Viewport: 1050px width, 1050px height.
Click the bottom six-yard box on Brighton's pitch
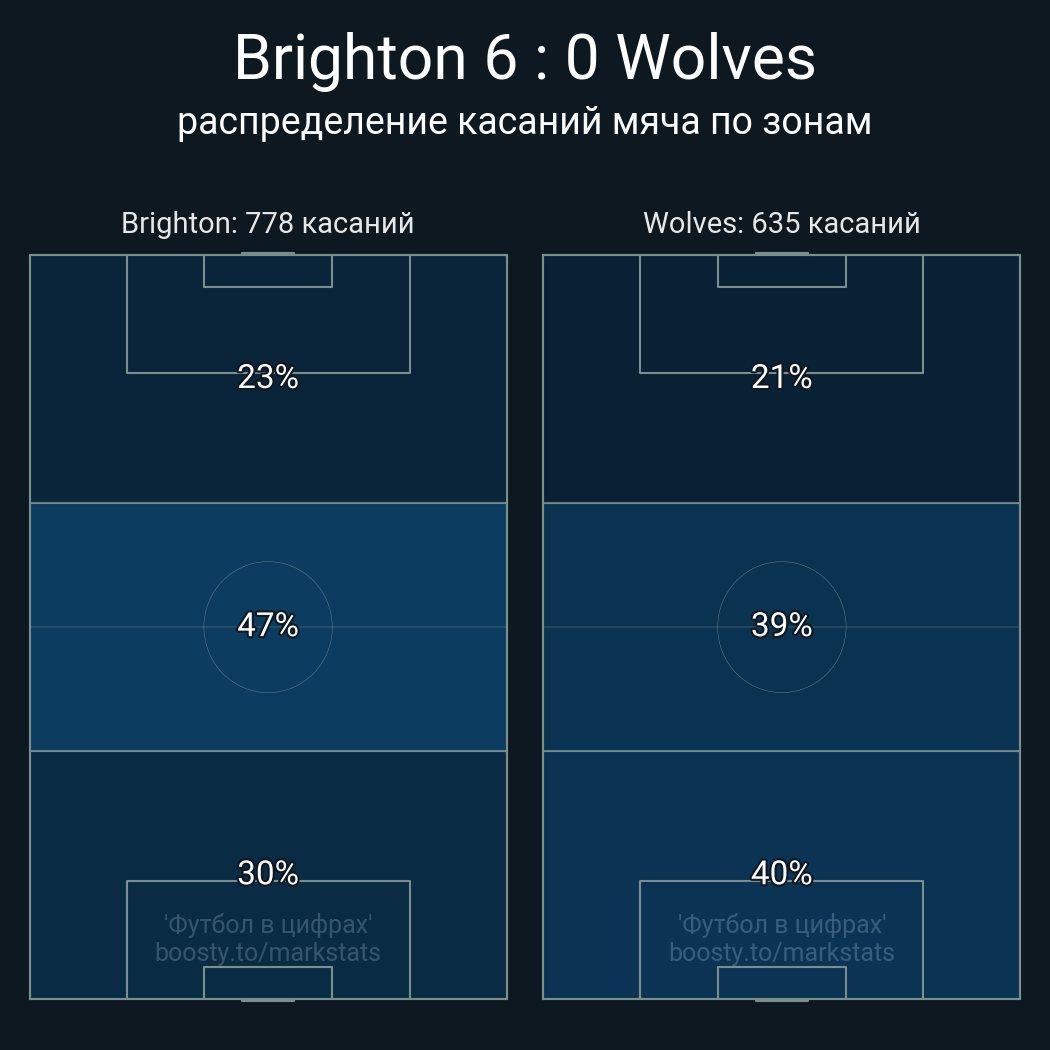(x=268, y=982)
